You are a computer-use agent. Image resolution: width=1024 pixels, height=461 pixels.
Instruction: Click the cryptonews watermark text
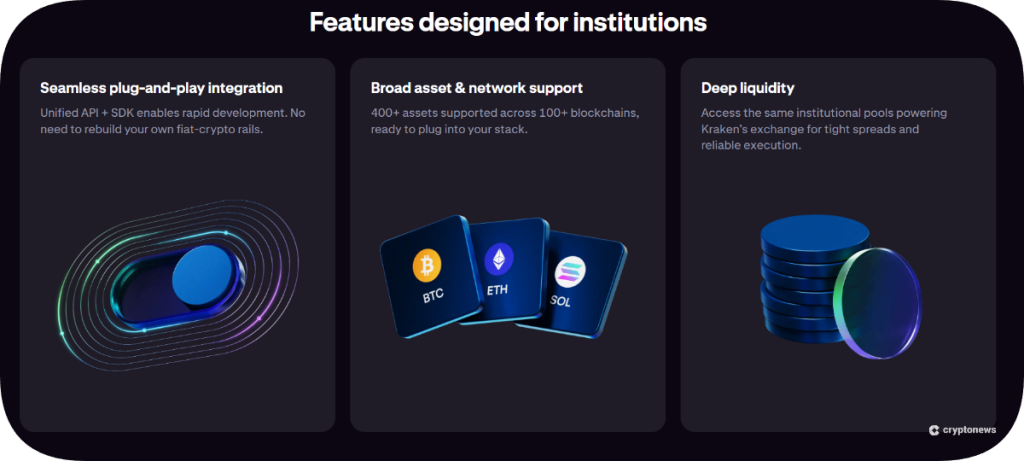(968, 430)
